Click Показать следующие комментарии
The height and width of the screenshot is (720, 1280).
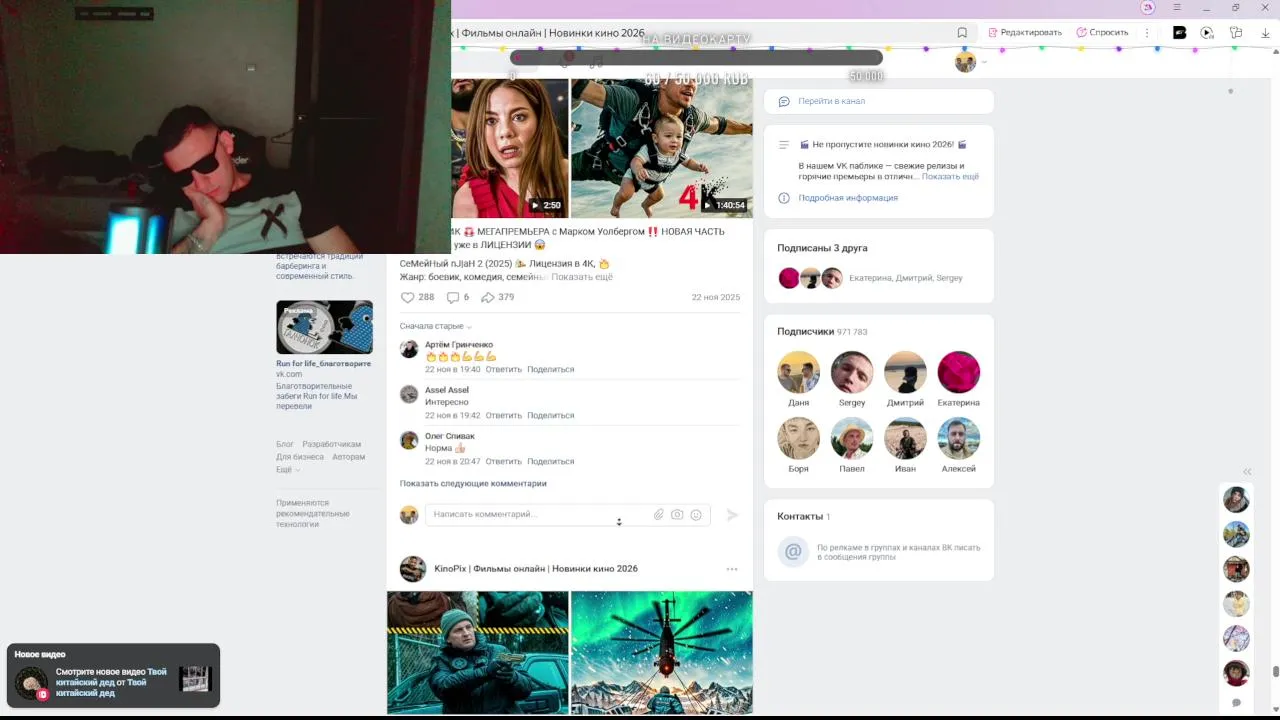(x=473, y=483)
